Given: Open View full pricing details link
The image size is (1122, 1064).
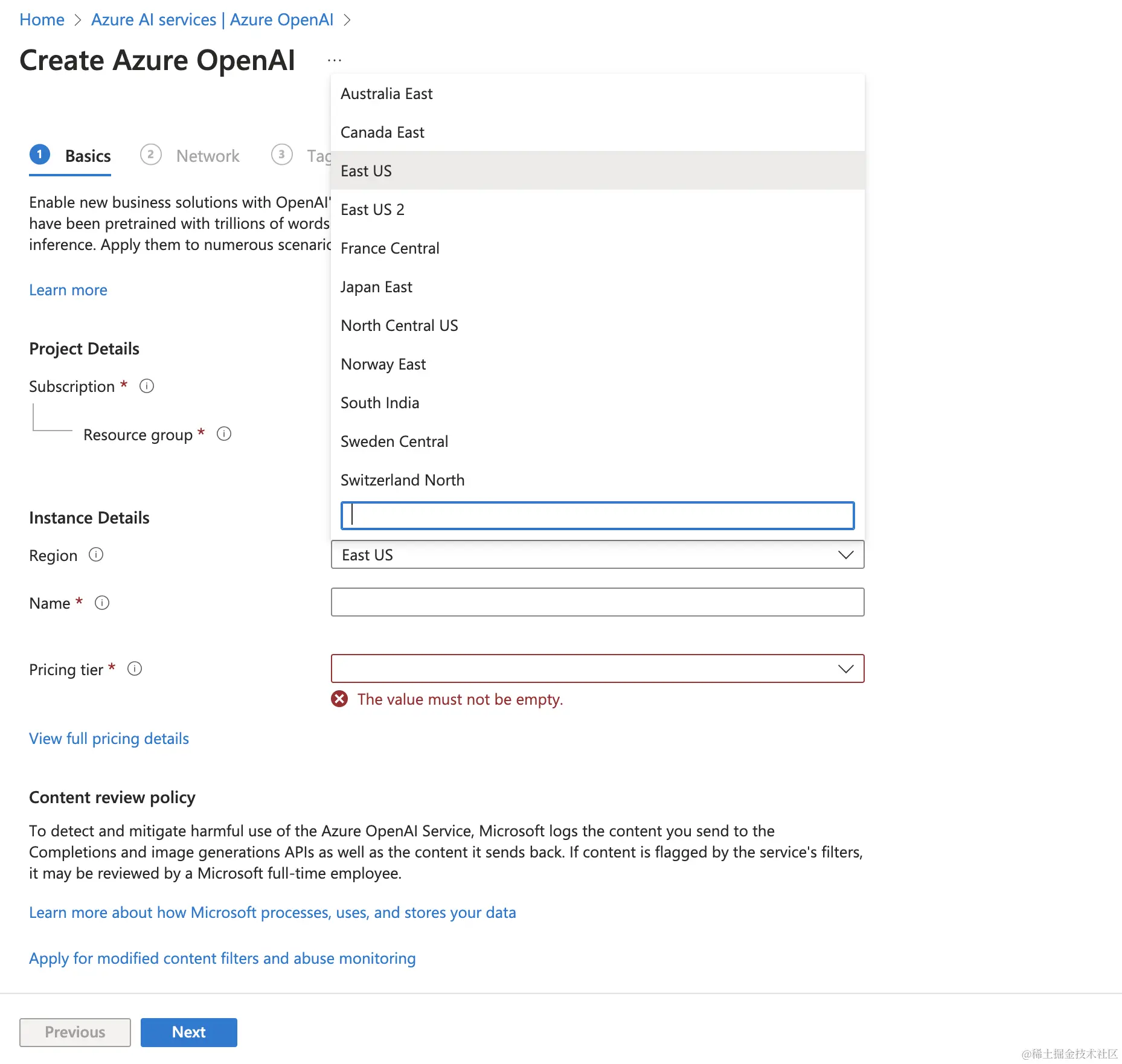Looking at the screenshot, I should coord(109,739).
